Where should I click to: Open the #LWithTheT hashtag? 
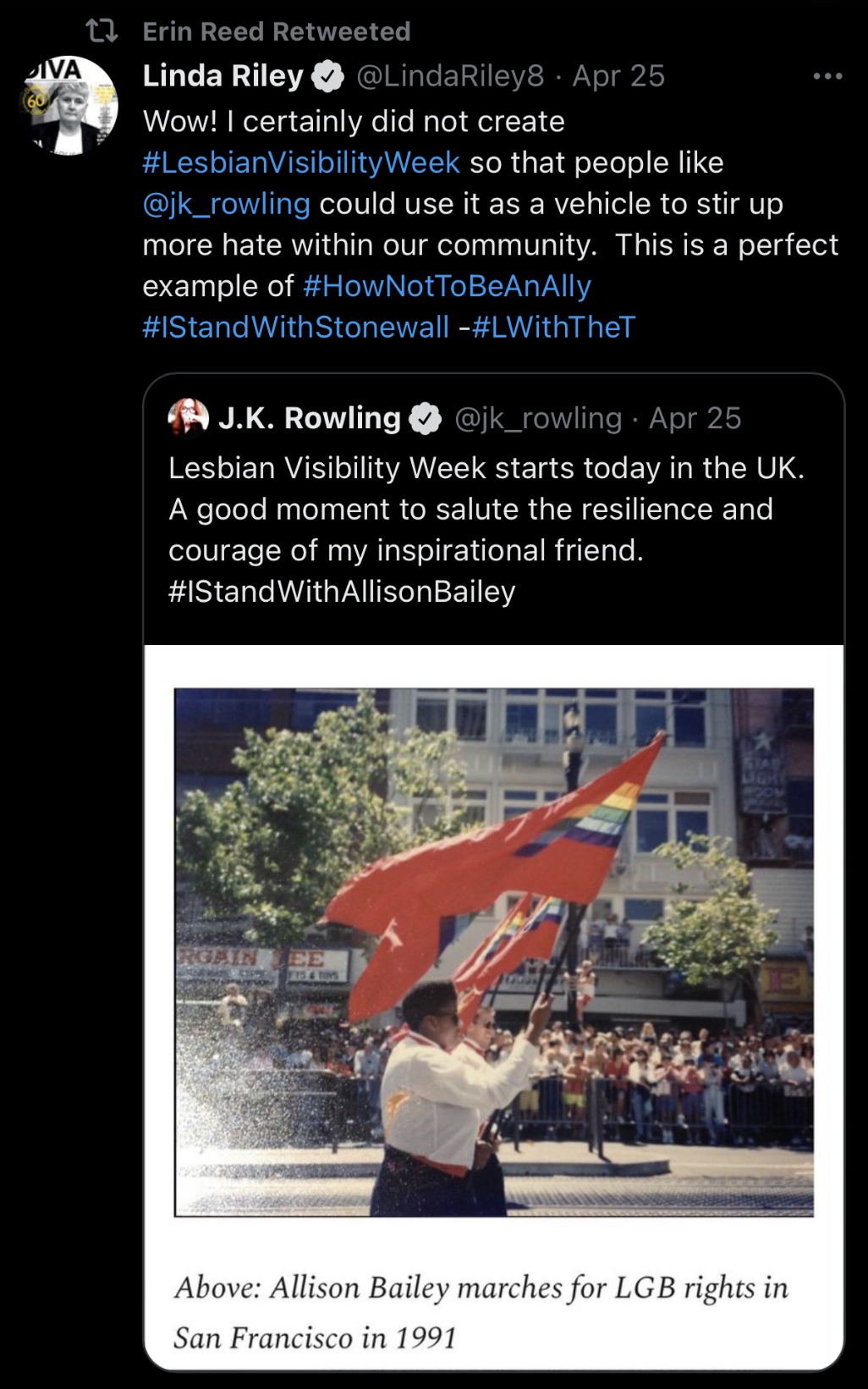(x=553, y=328)
